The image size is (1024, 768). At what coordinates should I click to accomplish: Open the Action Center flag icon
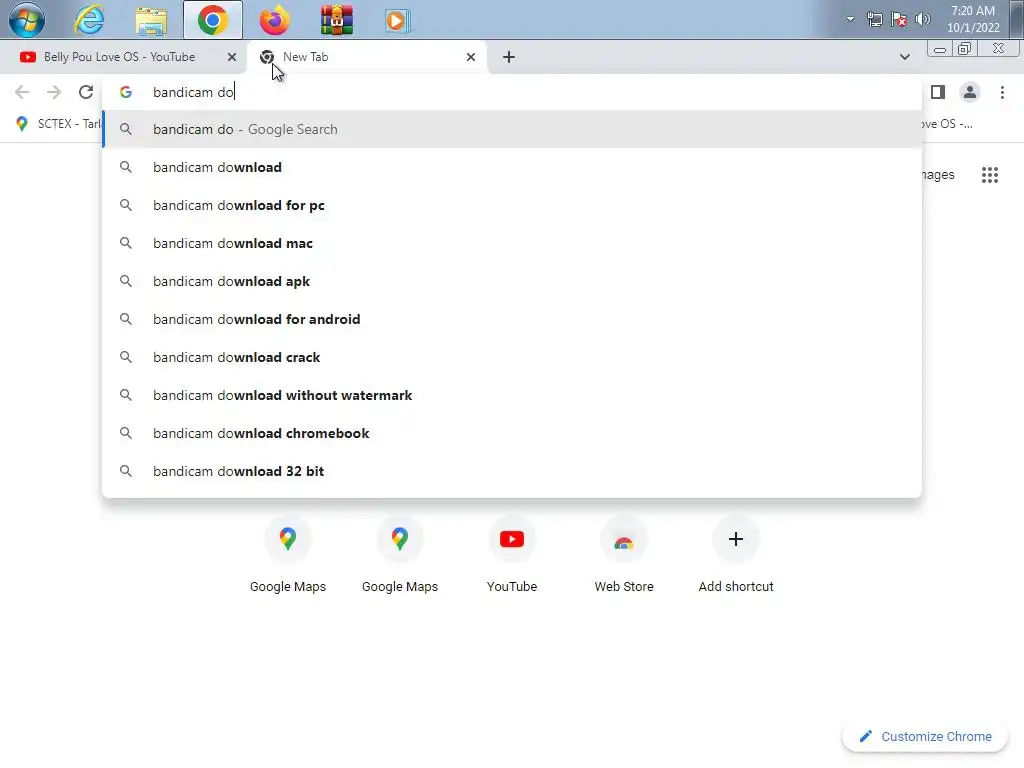899,19
